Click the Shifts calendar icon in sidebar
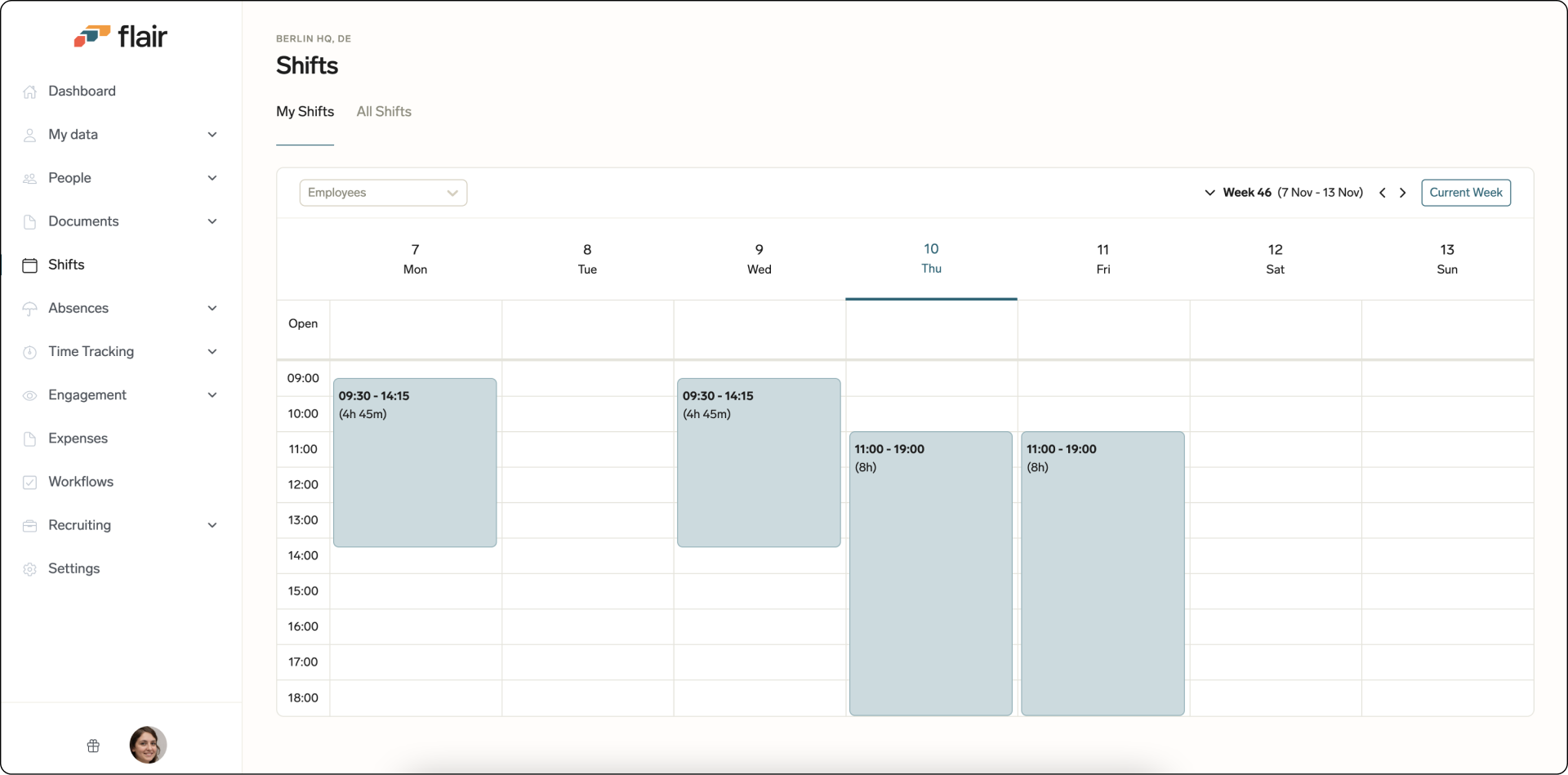The height and width of the screenshot is (775, 1568). tap(30, 265)
